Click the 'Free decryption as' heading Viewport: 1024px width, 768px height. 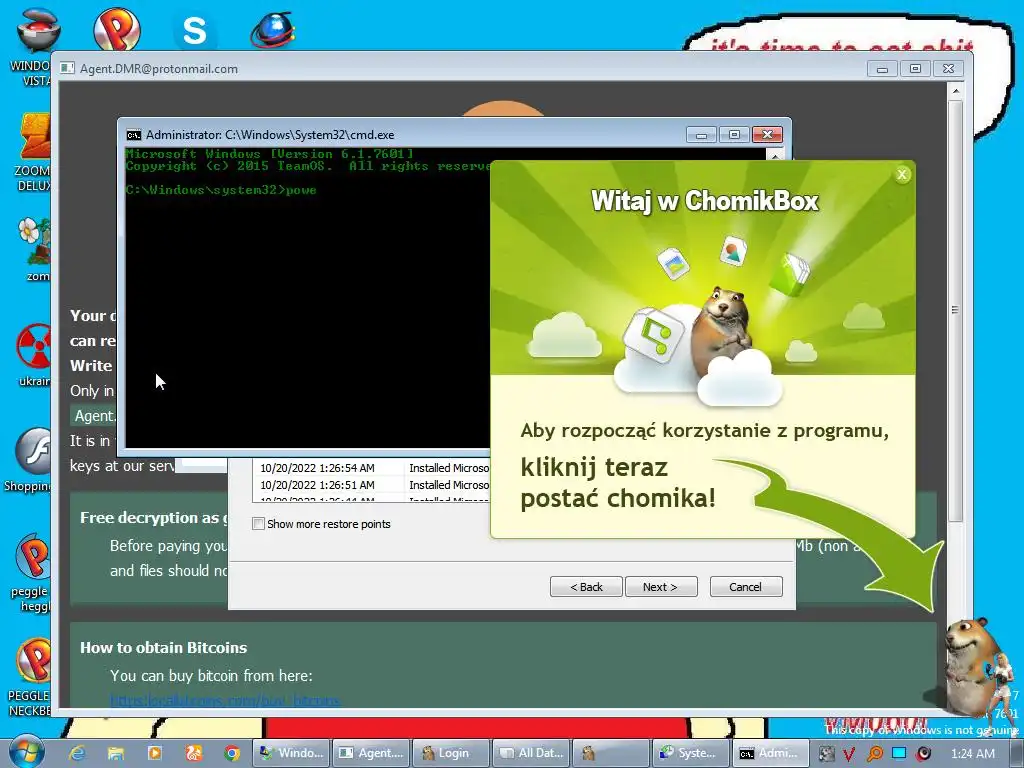(153, 518)
